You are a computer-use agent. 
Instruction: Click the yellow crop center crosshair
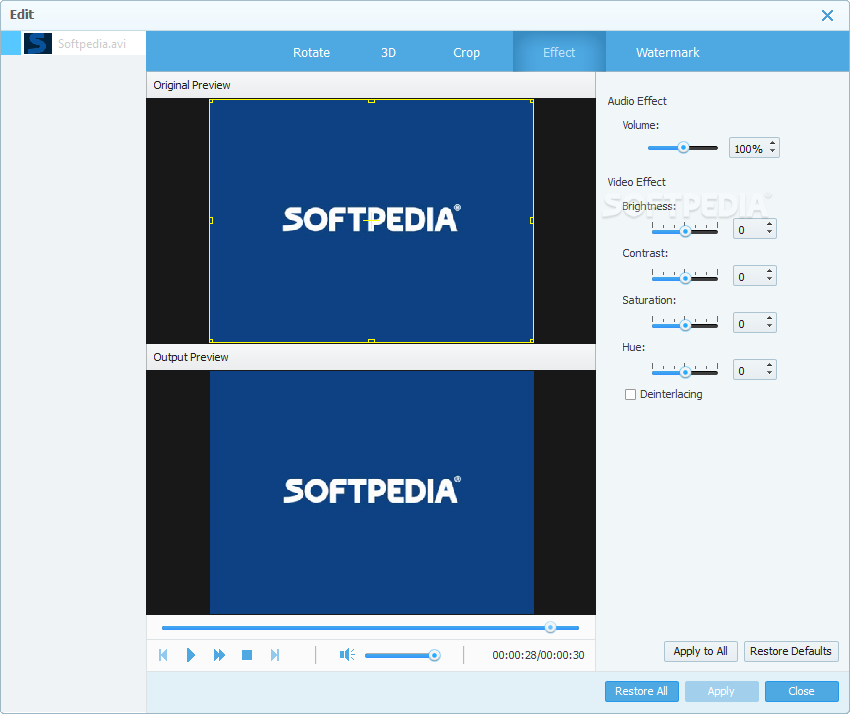[x=370, y=221]
